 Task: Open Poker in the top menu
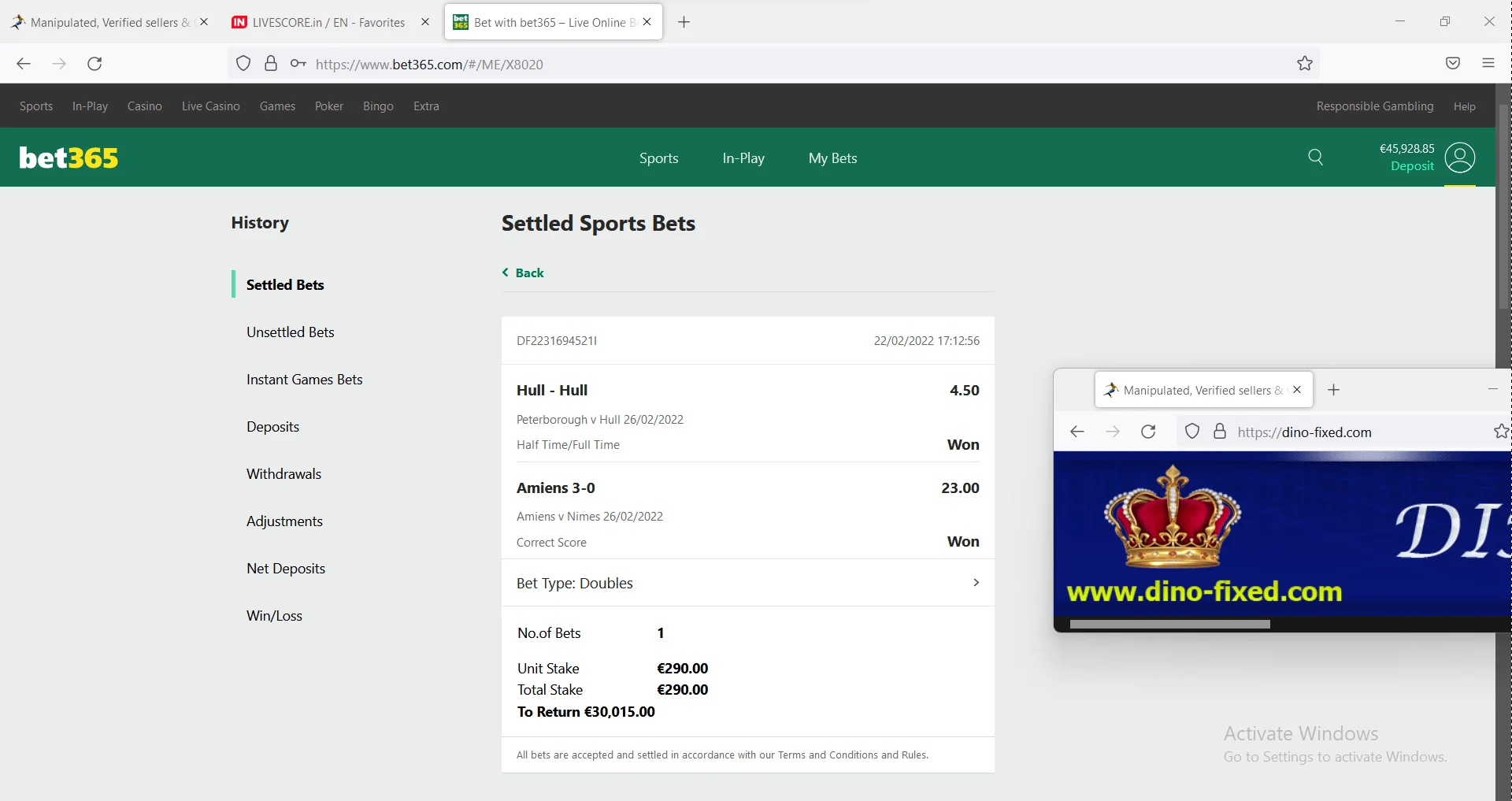pyautogui.click(x=329, y=106)
